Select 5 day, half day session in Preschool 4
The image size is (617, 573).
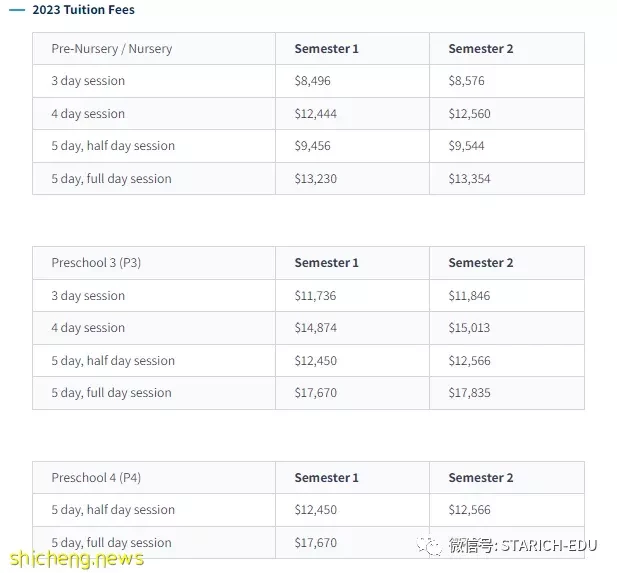click(x=113, y=510)
